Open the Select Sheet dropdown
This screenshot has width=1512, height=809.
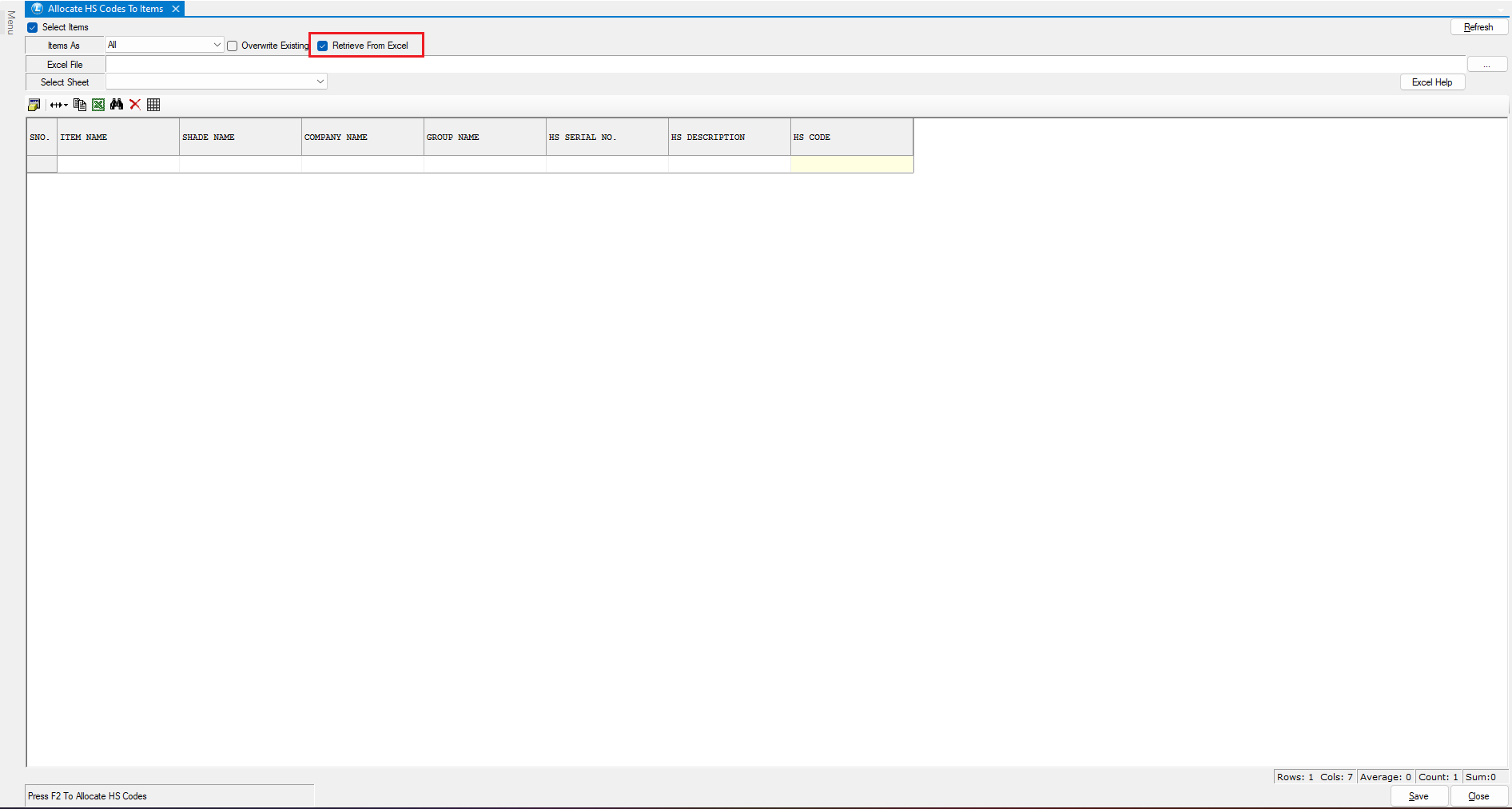tap(320, 82)
